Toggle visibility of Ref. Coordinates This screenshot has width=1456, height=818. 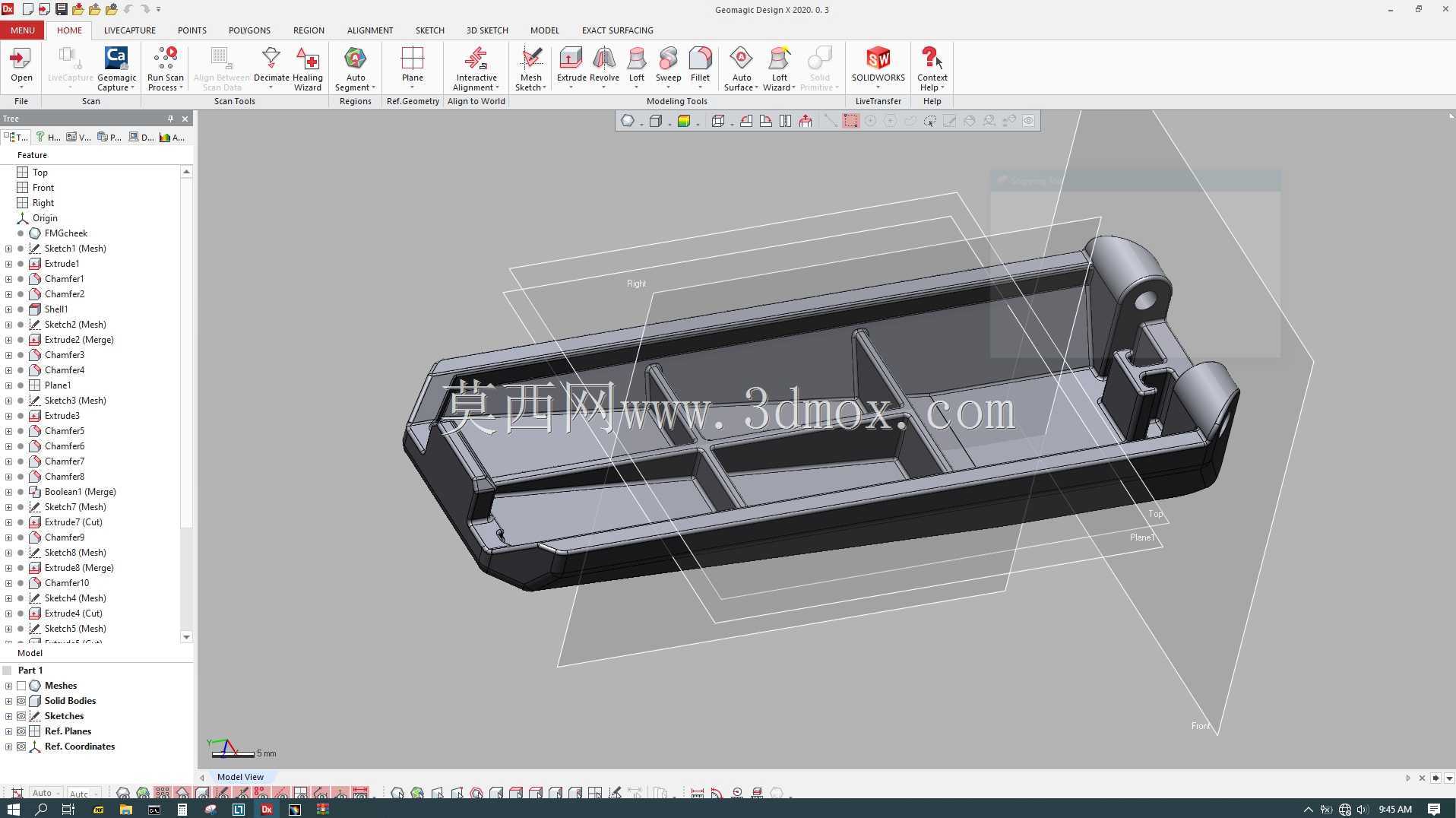(21, 747)
